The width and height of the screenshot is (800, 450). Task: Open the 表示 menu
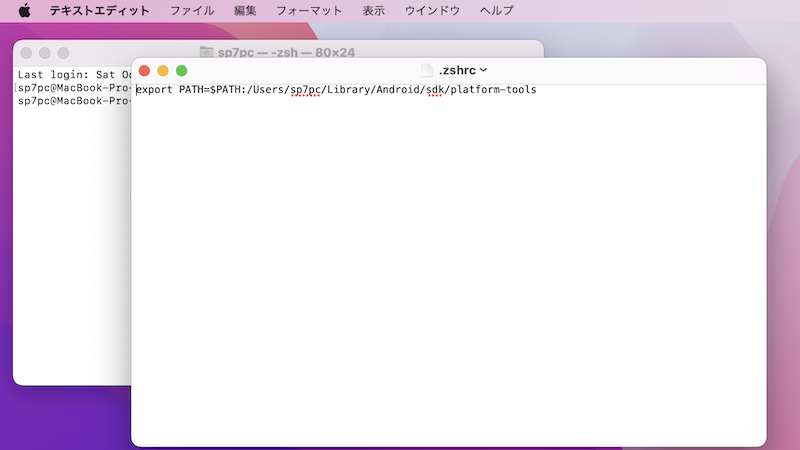pyautogui.click(x=374, y=11)
